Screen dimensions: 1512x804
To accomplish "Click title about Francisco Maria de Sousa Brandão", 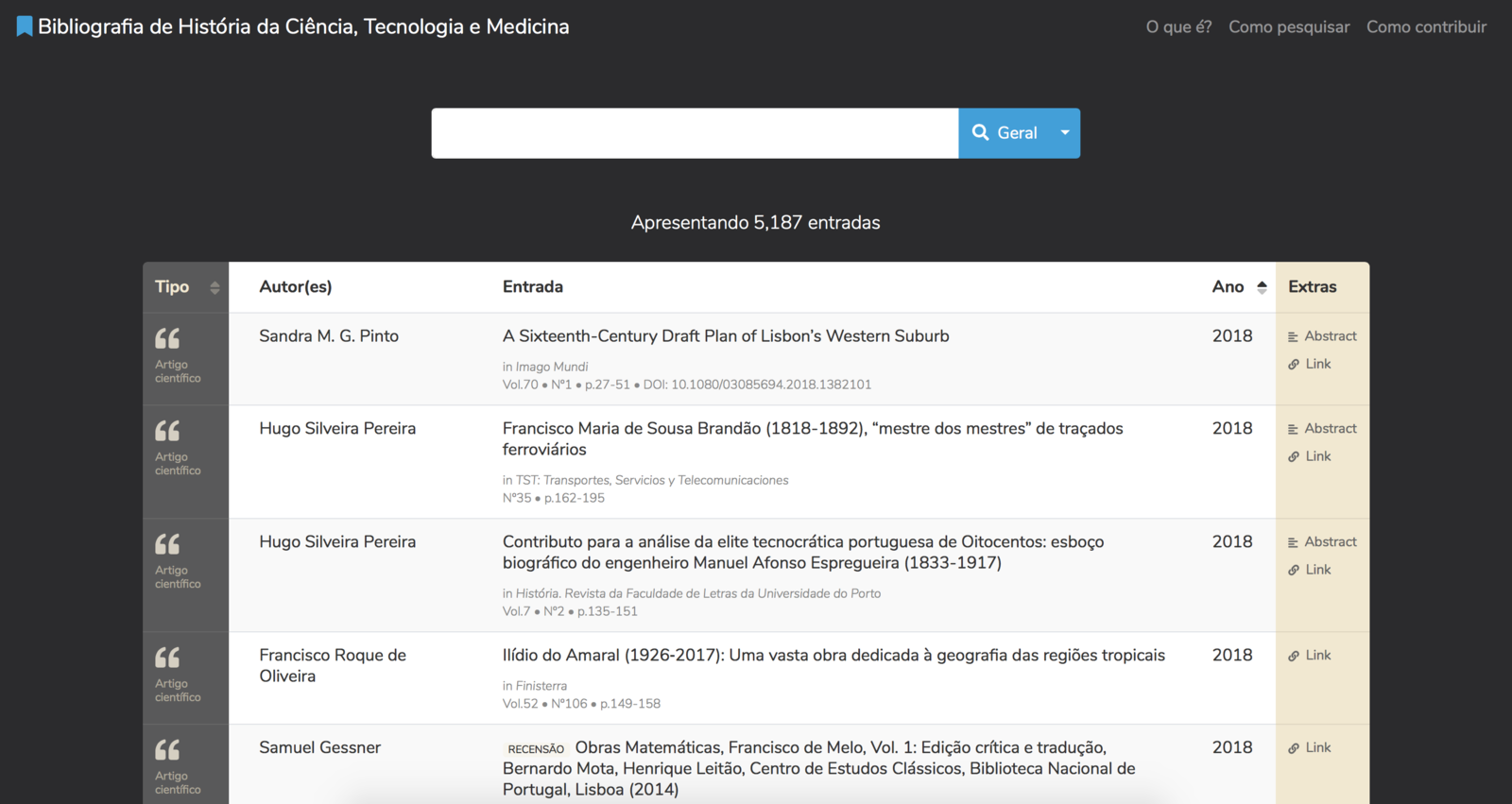I will 813,439.
